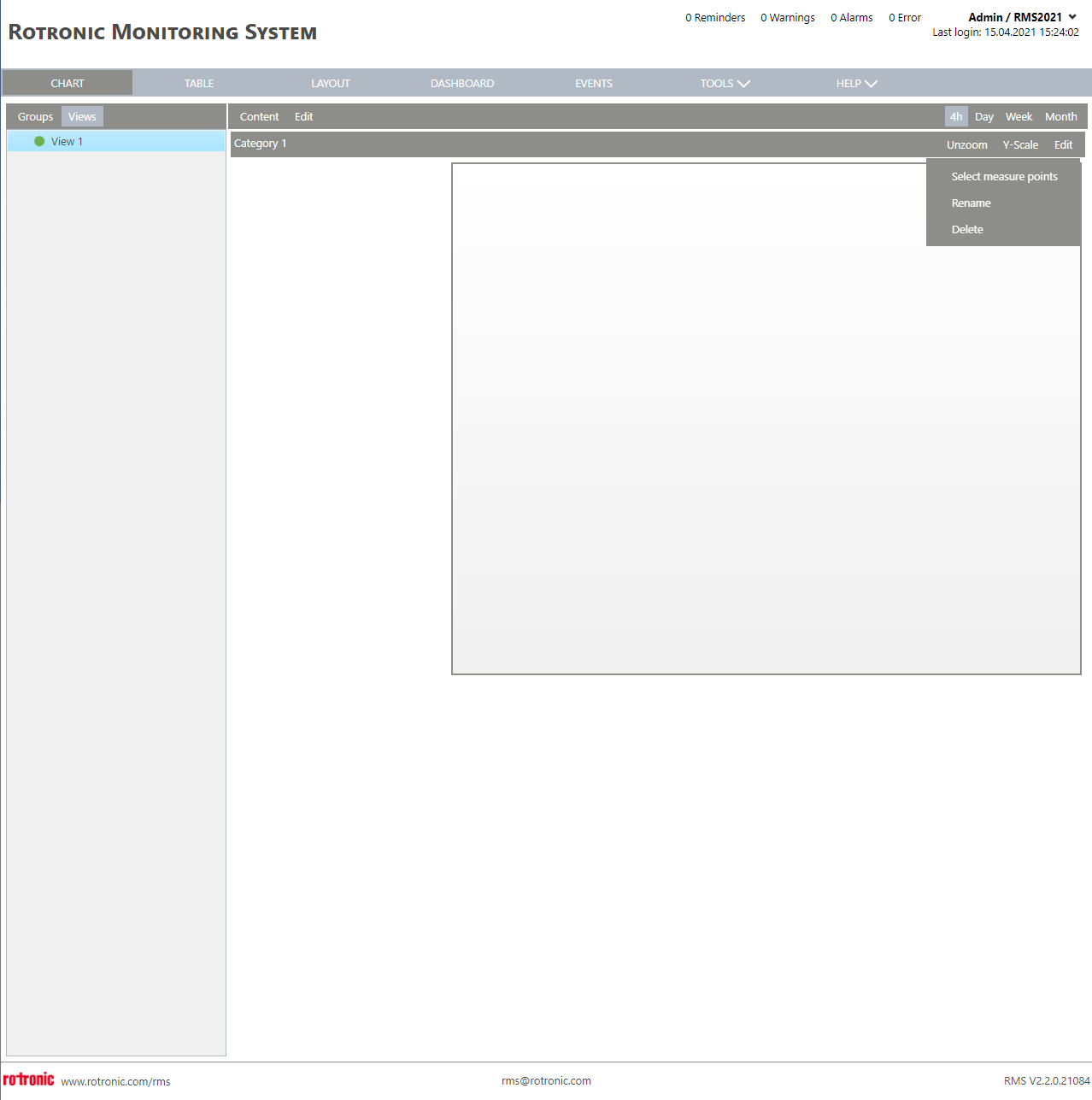Set the time range to Month
The width and height of the screenshot is (1092, 1100).
1060,116
